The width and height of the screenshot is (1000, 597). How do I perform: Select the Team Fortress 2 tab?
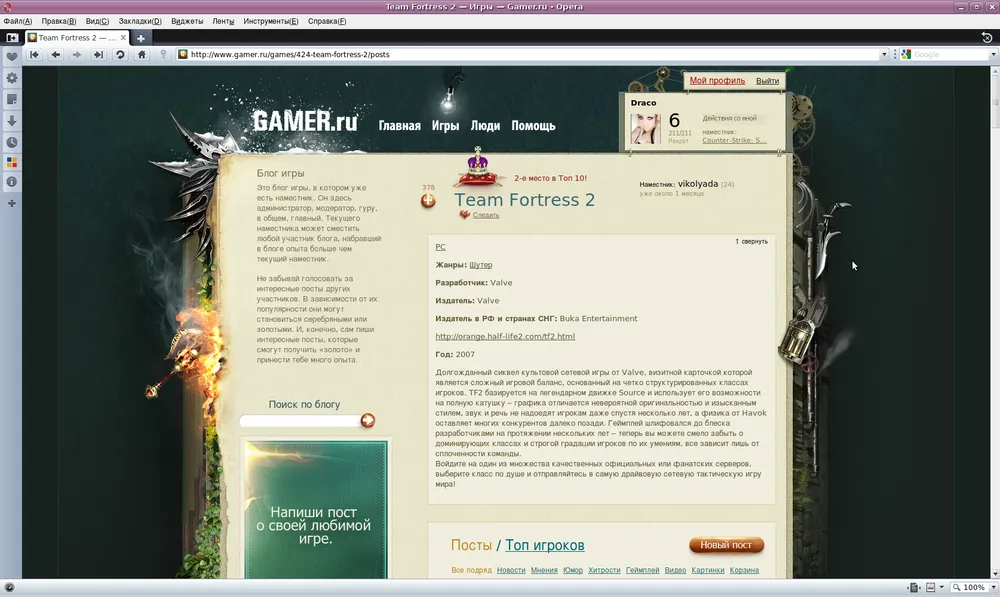coord(76,38)
